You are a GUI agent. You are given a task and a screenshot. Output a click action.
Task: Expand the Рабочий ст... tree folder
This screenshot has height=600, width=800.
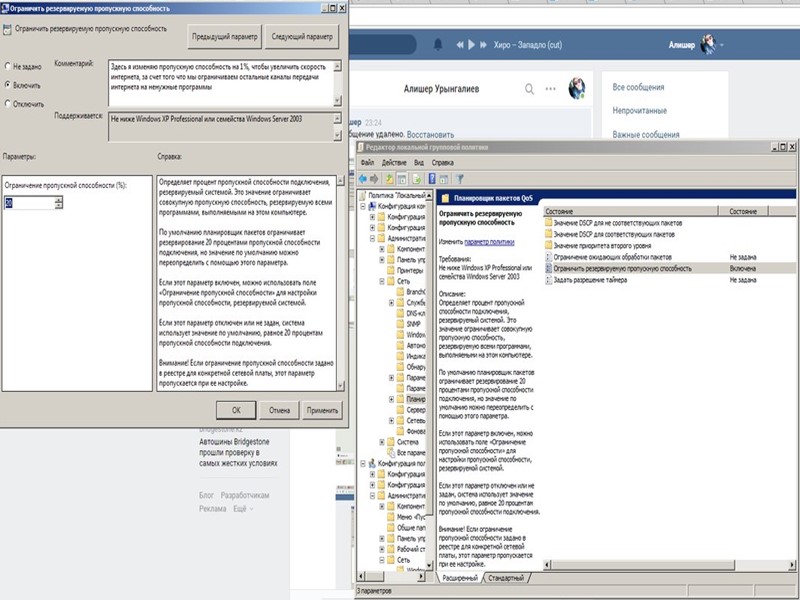click(x=382, y=549)
